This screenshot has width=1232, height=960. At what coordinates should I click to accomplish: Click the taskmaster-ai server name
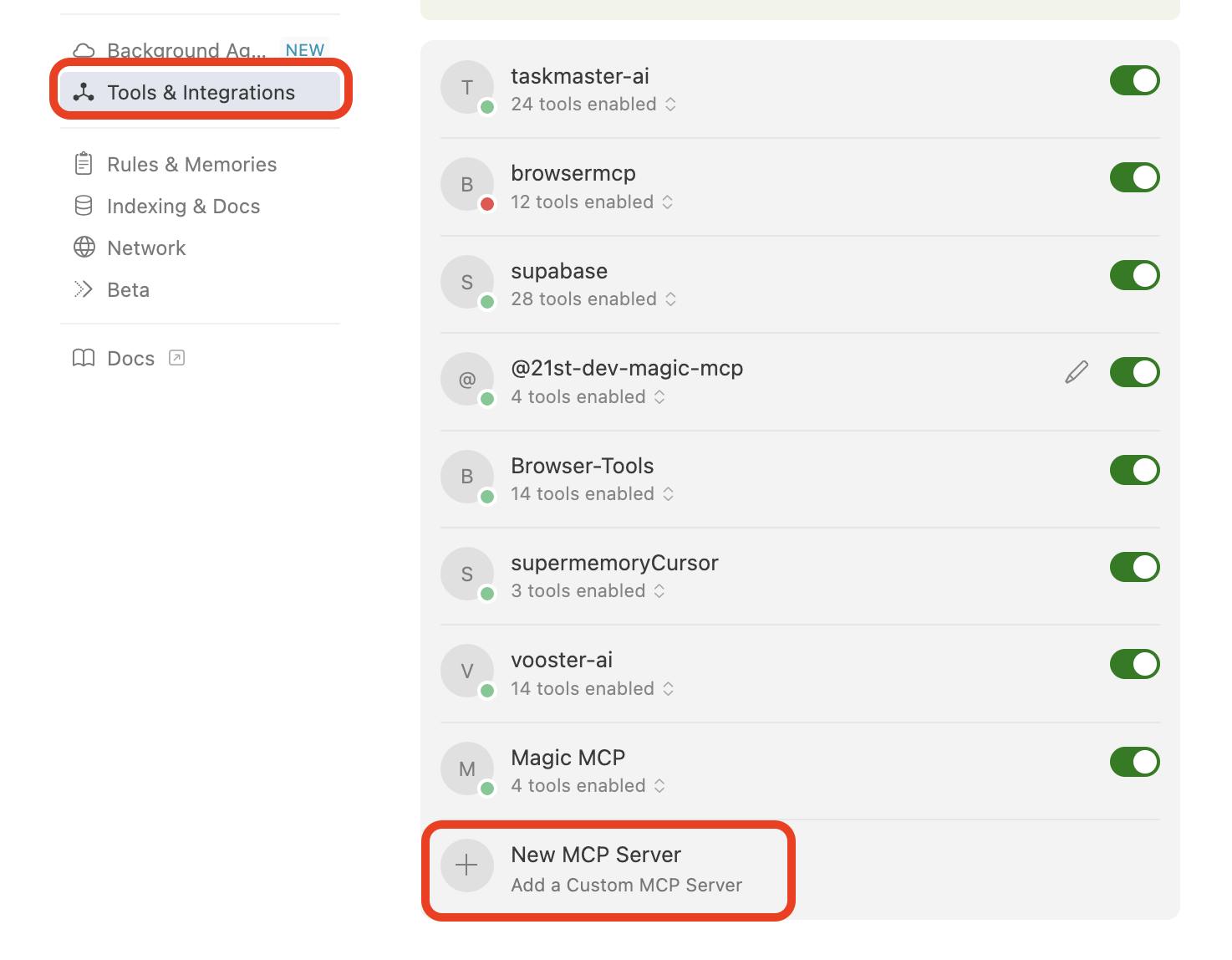tap(580, 76)
